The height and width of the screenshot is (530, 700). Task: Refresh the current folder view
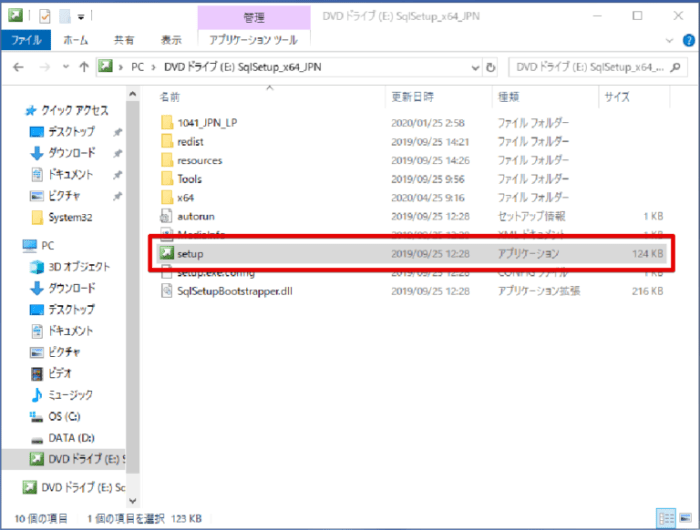pos(491,67)
